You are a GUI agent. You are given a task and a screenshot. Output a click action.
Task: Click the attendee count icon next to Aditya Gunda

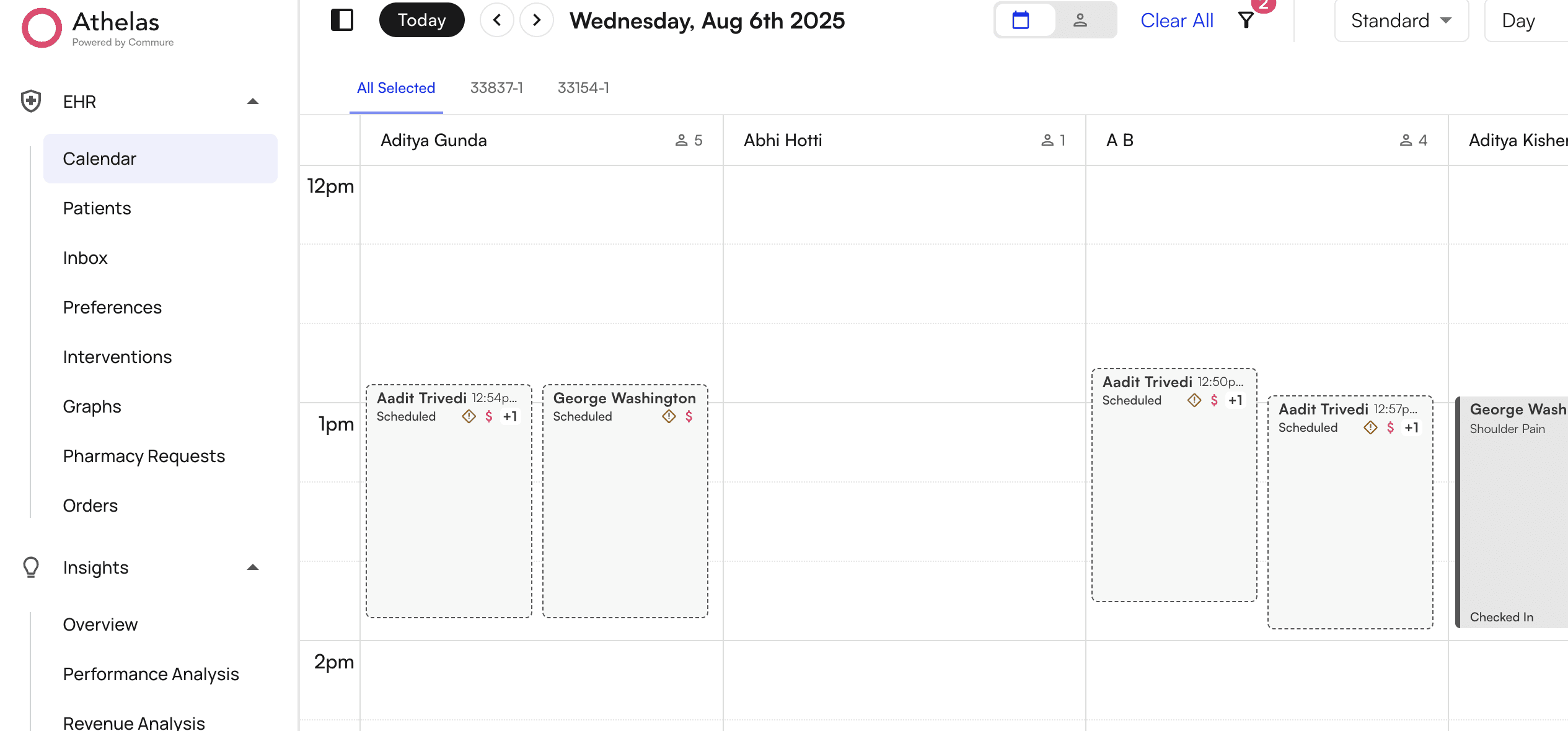point(682,140)
